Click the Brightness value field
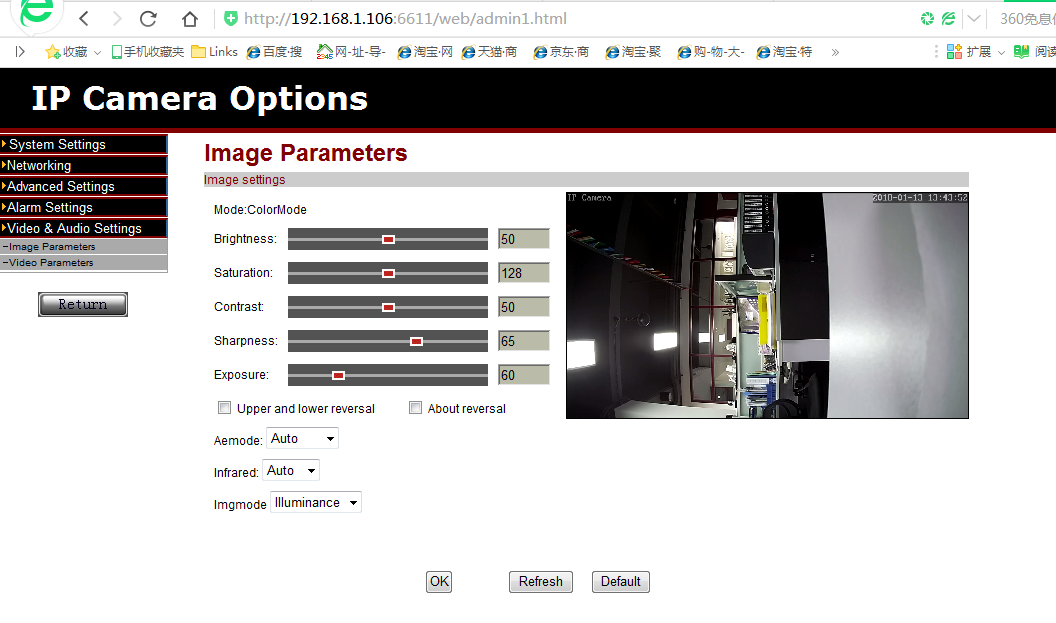The width and height of the screenshot is (1056, 623). [524, 239]
